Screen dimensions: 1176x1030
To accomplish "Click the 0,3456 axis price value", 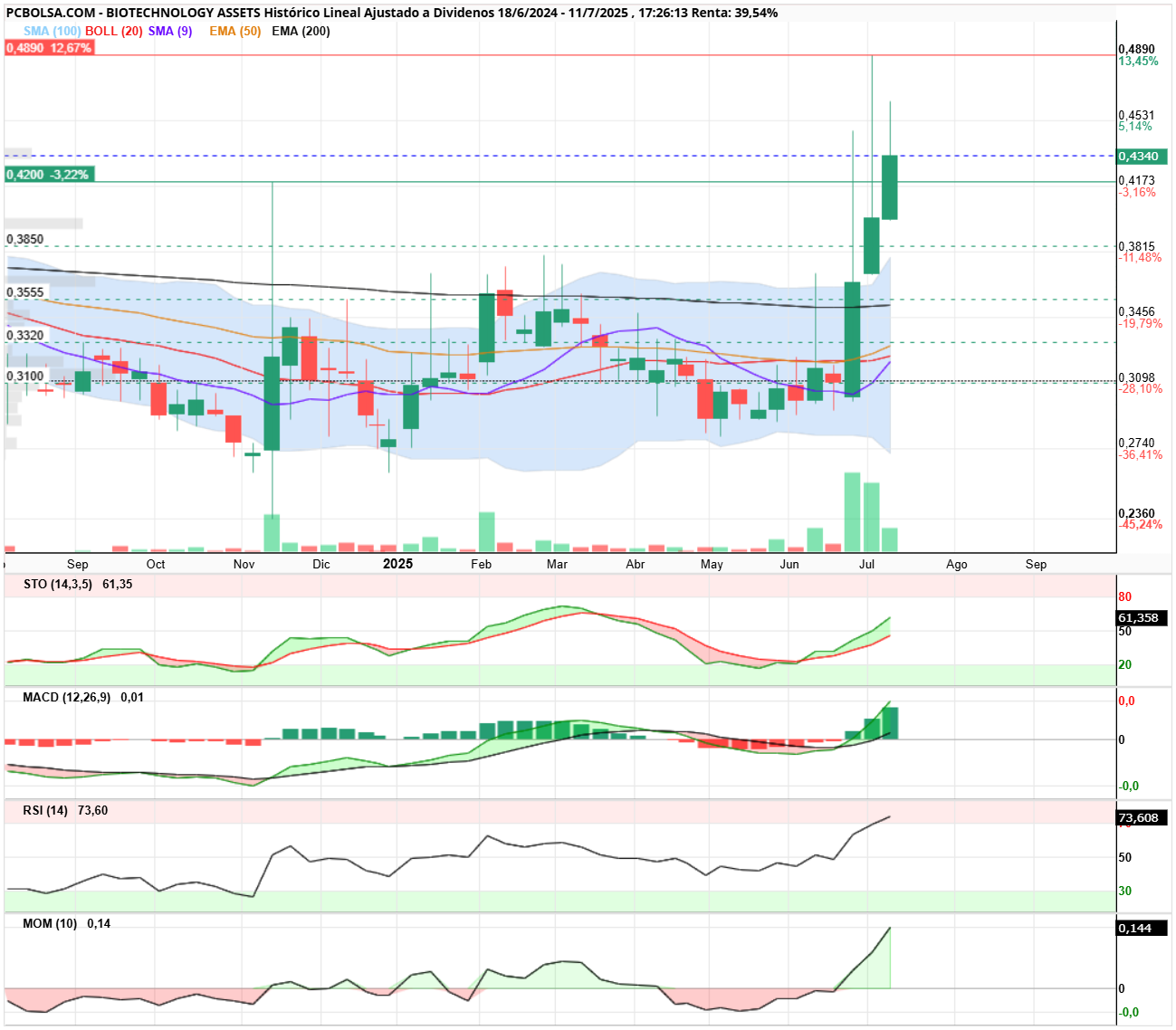I will coord(1137,311).
